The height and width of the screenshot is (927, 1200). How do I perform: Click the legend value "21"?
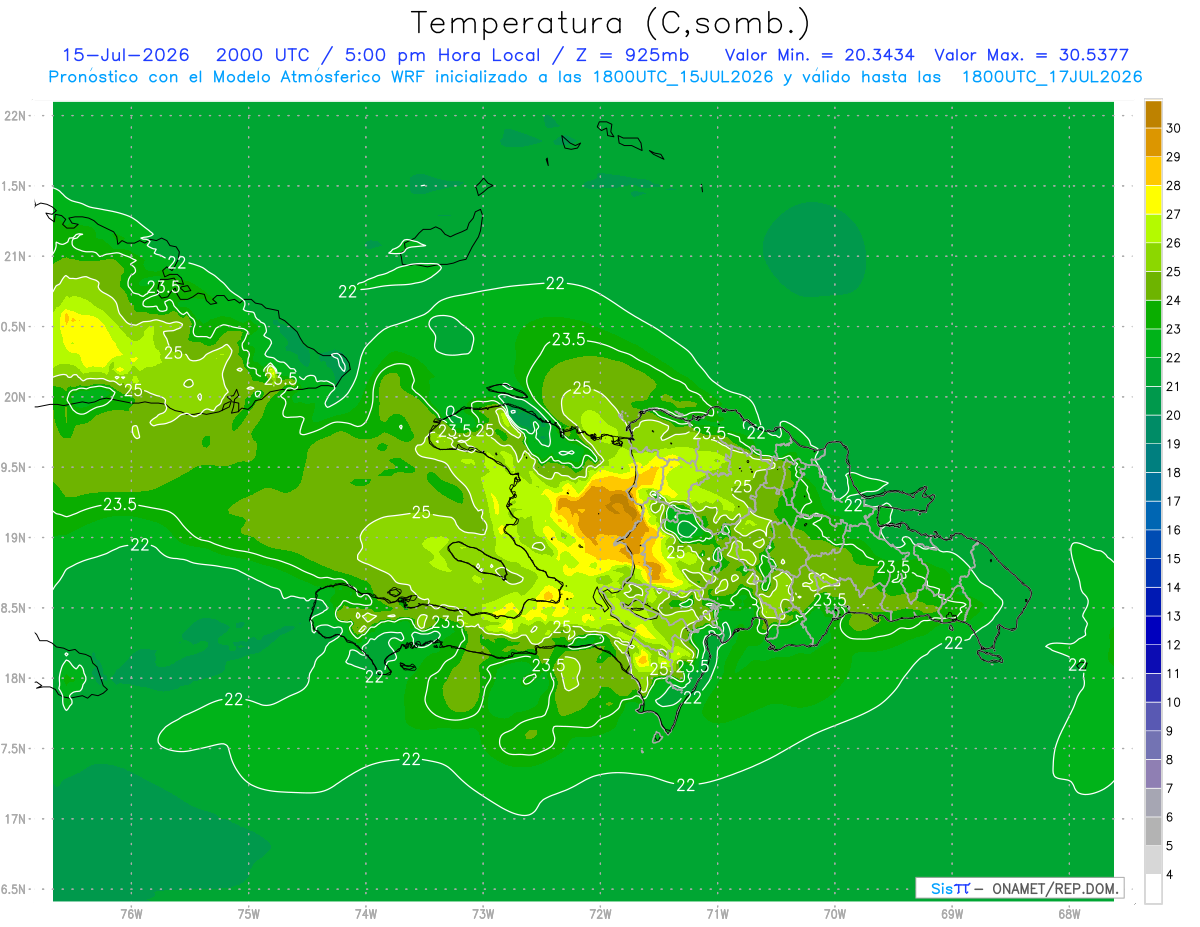pos(1174,387)
